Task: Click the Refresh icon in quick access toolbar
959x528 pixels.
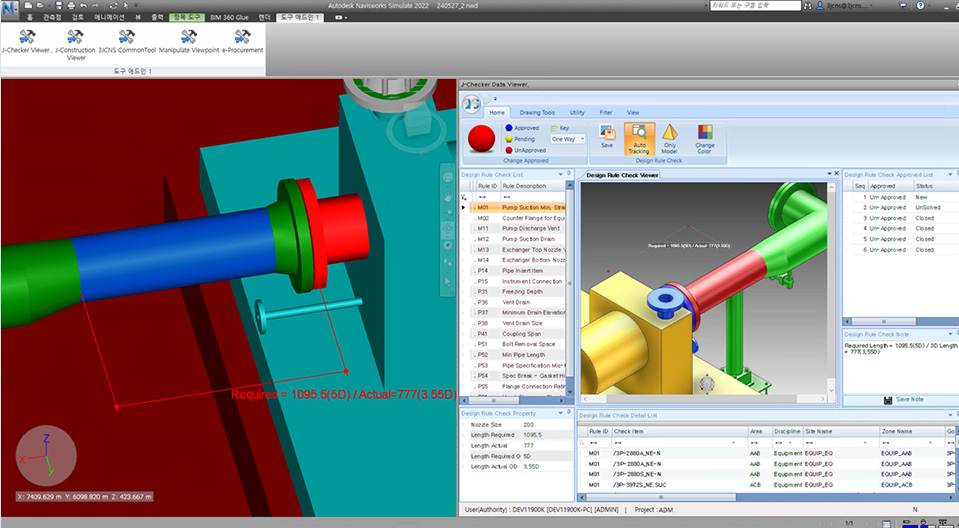Action: [113, 6]
